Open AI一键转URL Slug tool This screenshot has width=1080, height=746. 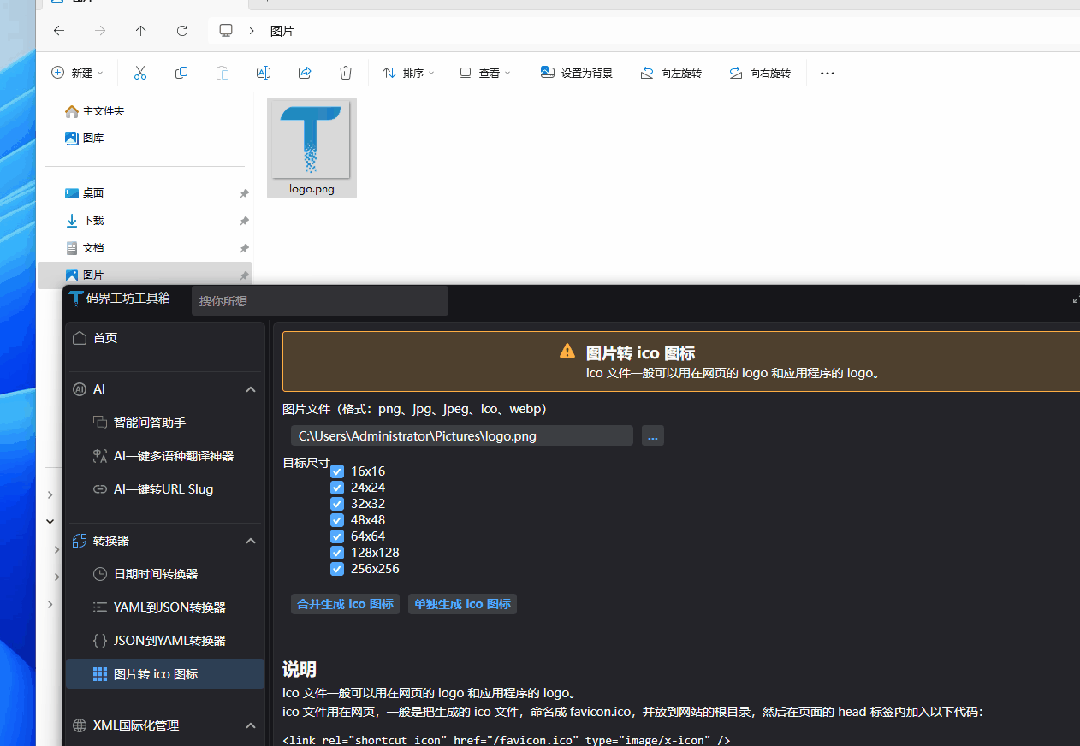click(165, 489)
